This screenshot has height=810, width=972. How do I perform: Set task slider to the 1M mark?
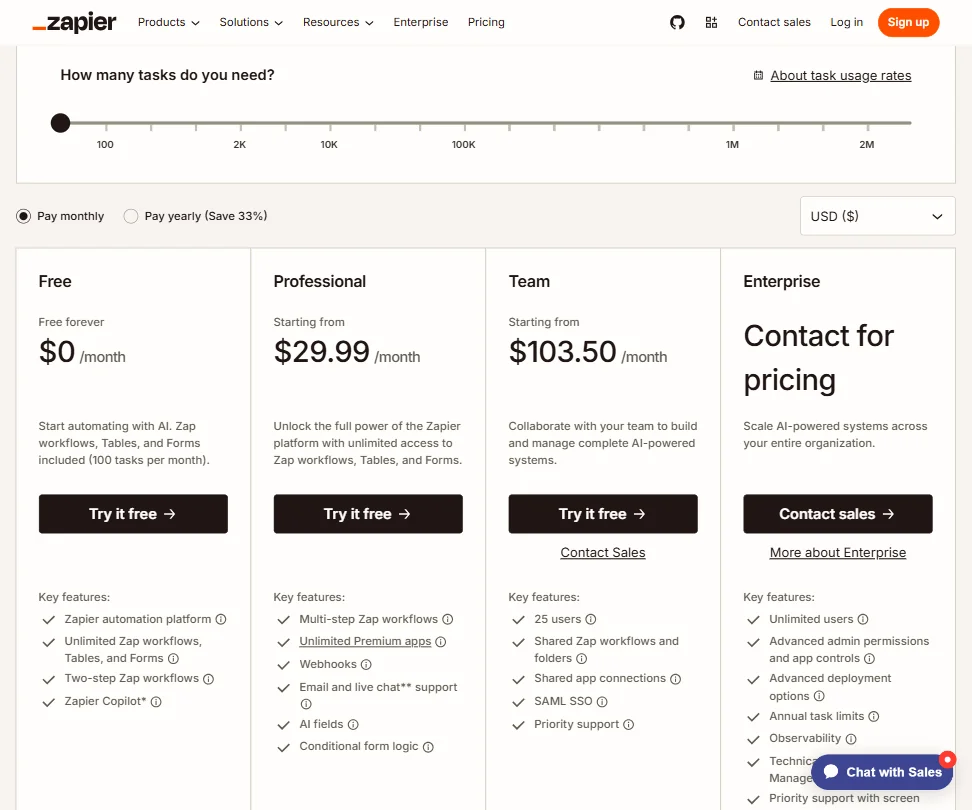pos(733,123)
